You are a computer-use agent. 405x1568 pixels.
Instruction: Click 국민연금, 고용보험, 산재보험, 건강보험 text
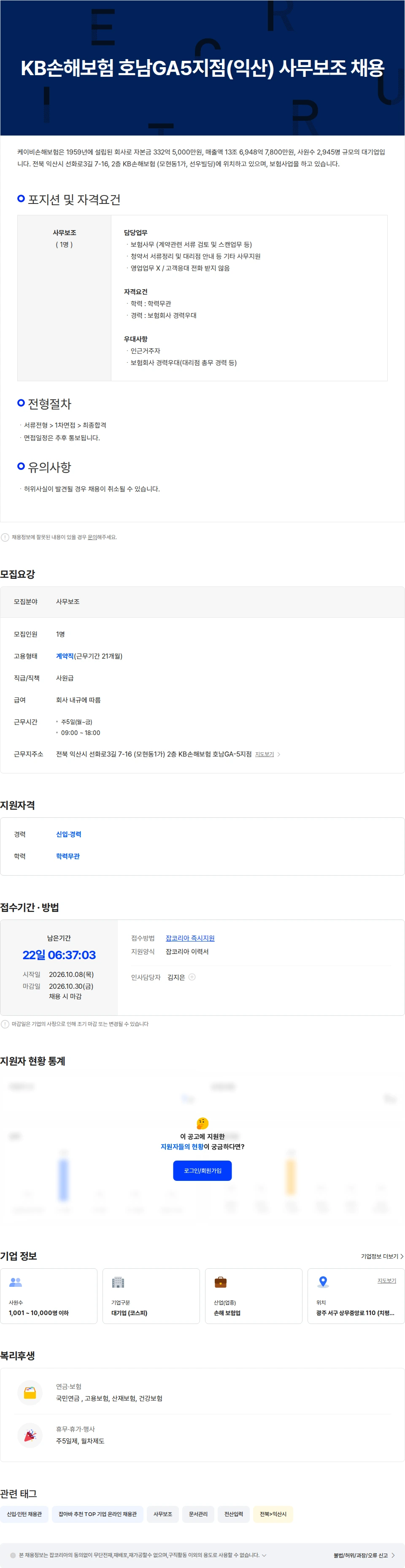pyautogui.click(x=109, y=1398)
